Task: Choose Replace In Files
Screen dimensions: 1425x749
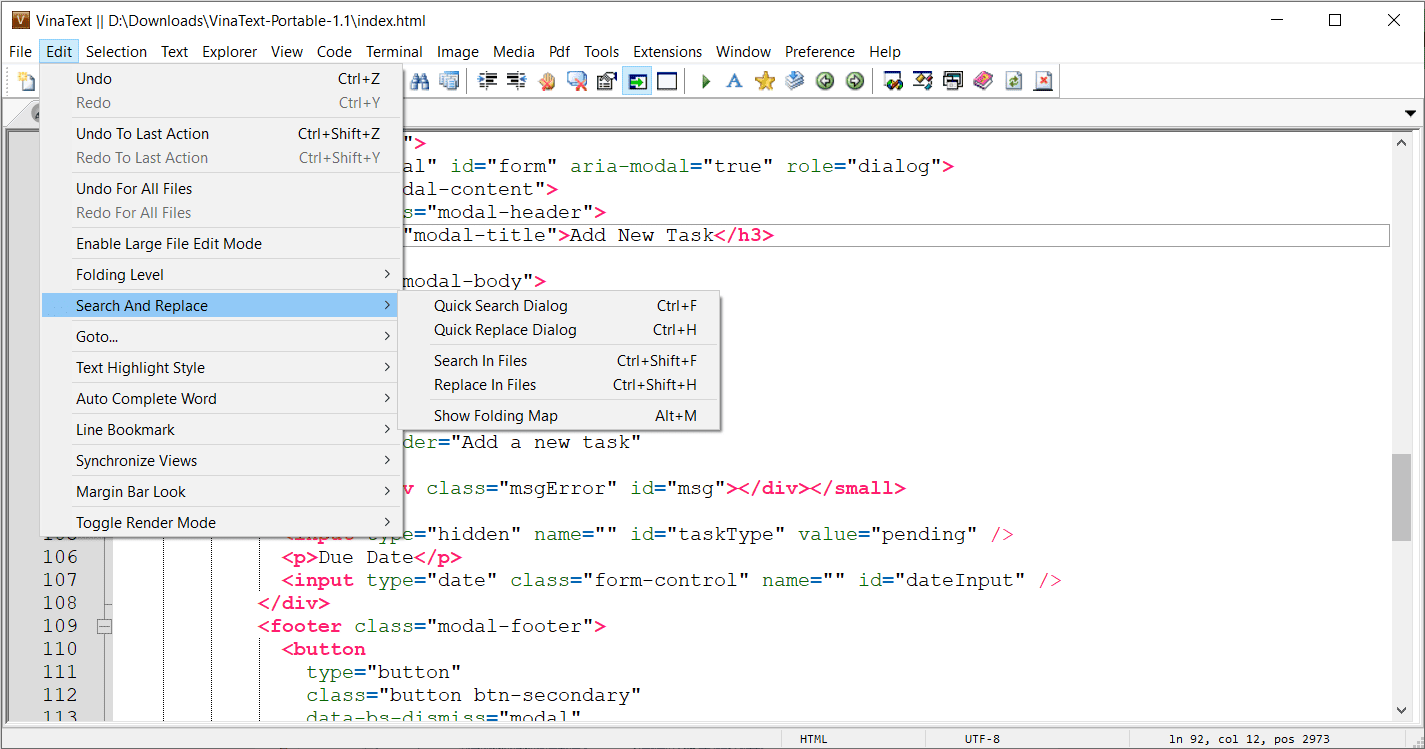Action: pos(559,384)
